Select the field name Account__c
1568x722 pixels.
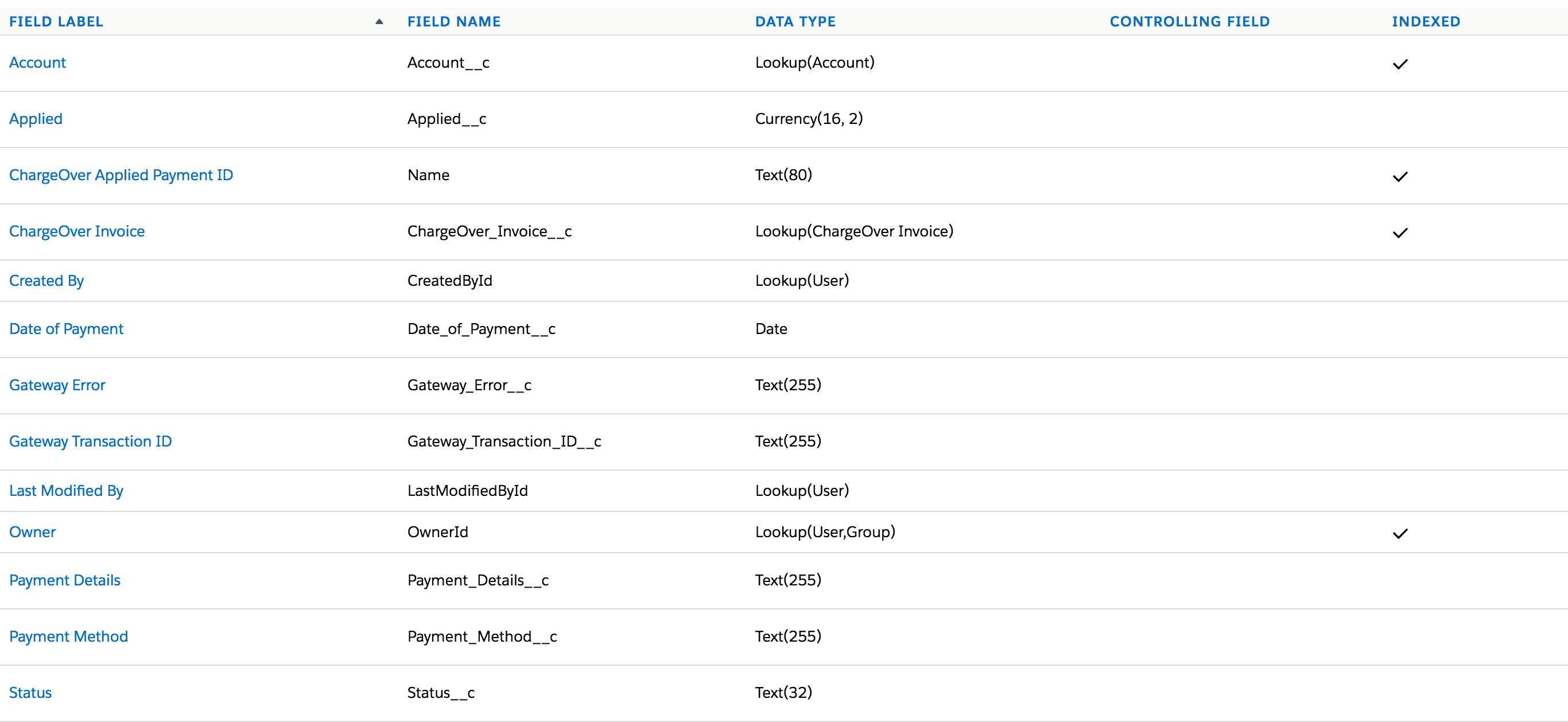click(x=448, y=63)
